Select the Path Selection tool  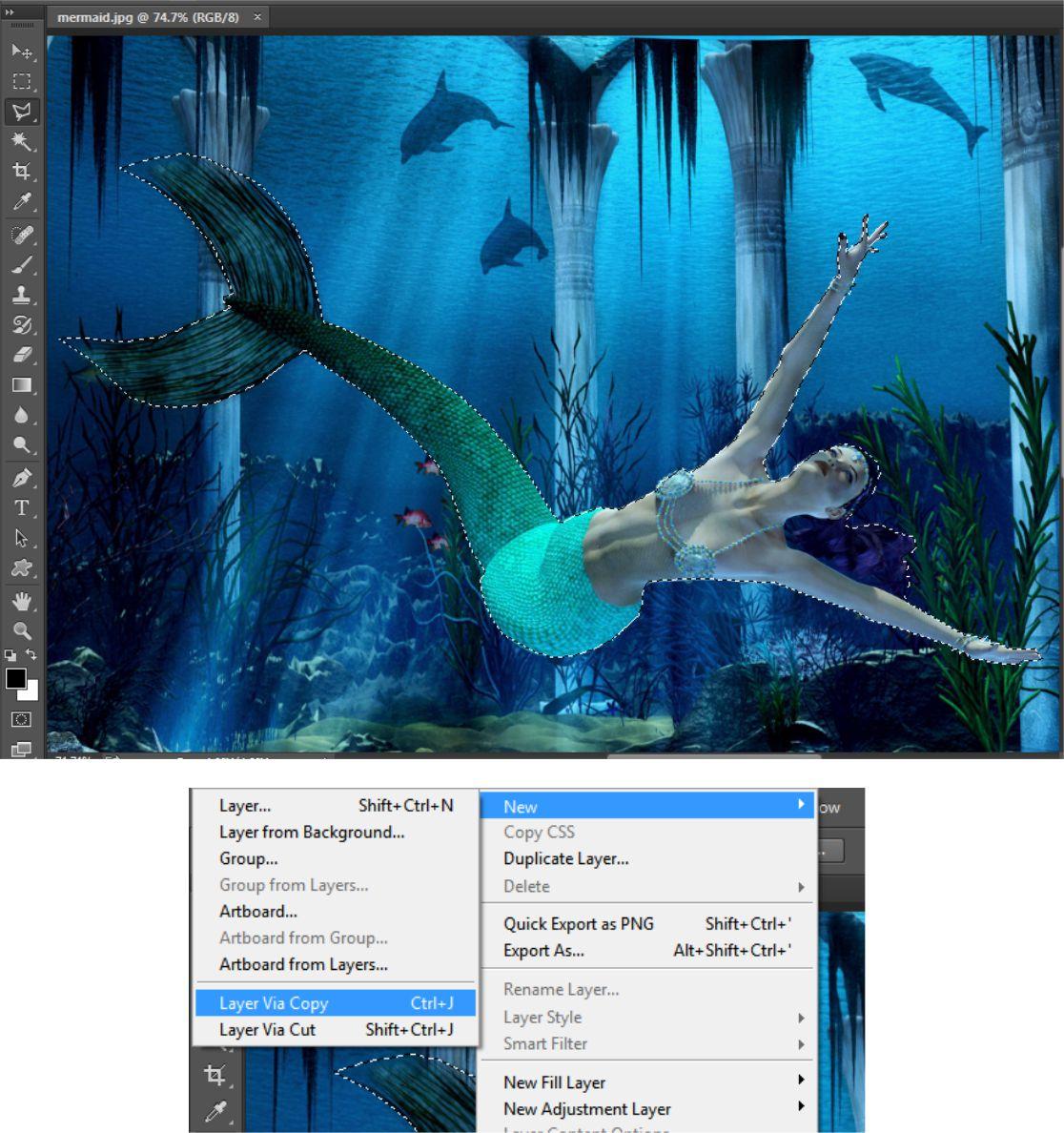point(22,538)
